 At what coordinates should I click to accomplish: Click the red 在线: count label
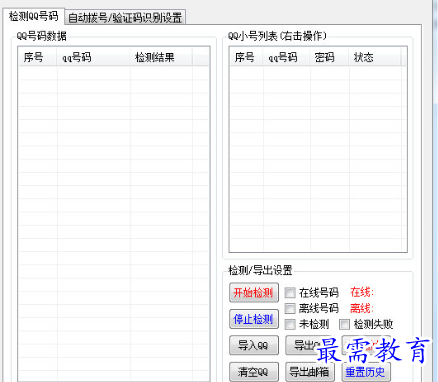pos(362,292)
